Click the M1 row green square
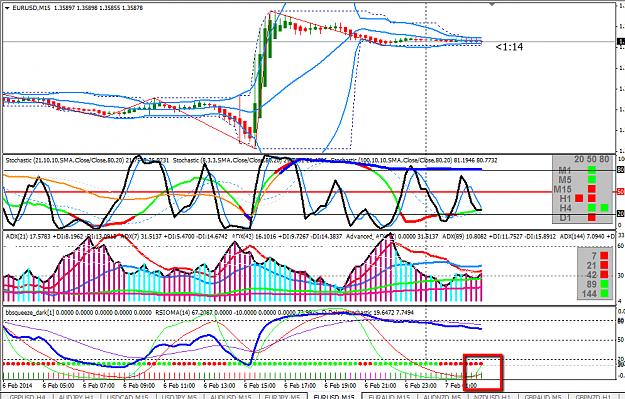 click(x=592, y=170)
